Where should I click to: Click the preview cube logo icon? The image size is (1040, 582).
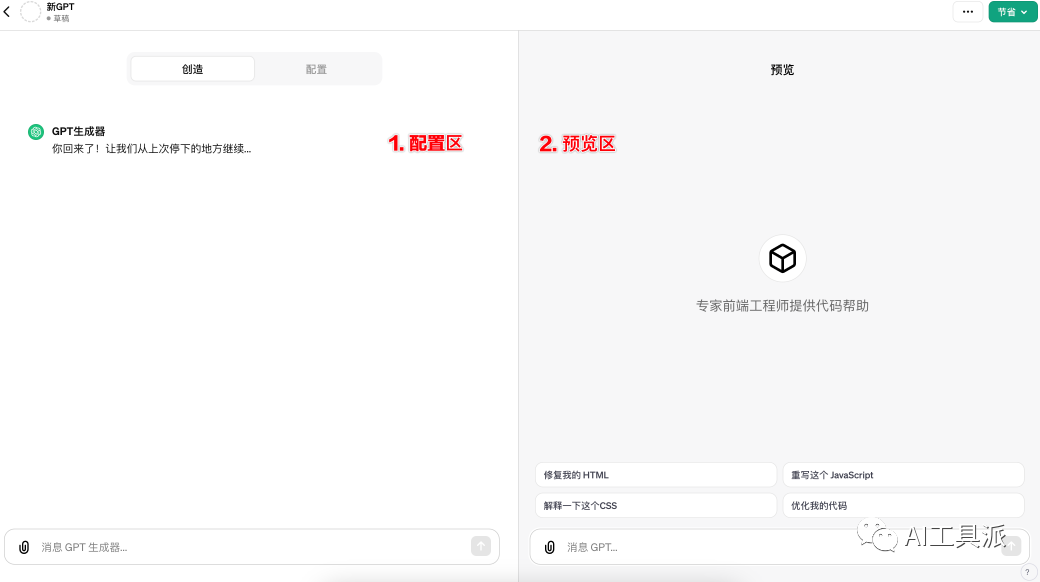point(782,258)
